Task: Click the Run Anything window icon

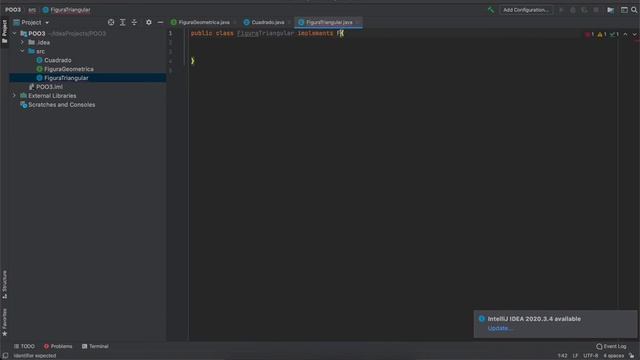Action: point(624,10)
